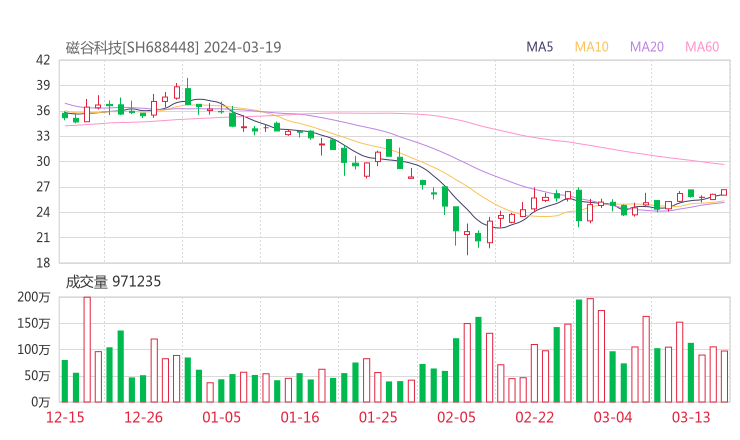740x440 pixels.
Task: Click the price axis value 18
Action: click(43, 263)
